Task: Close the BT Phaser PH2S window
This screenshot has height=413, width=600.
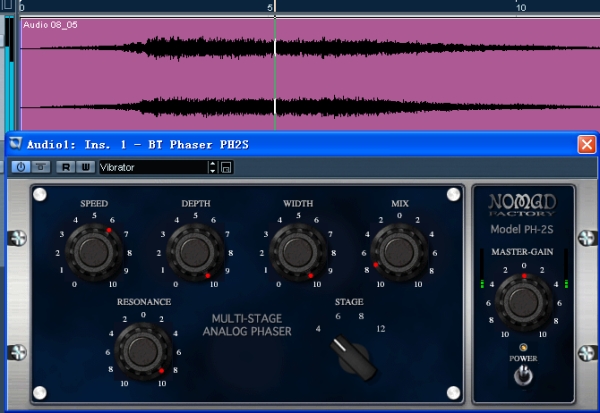Action: pyautogui.click(x=586, y=145)
